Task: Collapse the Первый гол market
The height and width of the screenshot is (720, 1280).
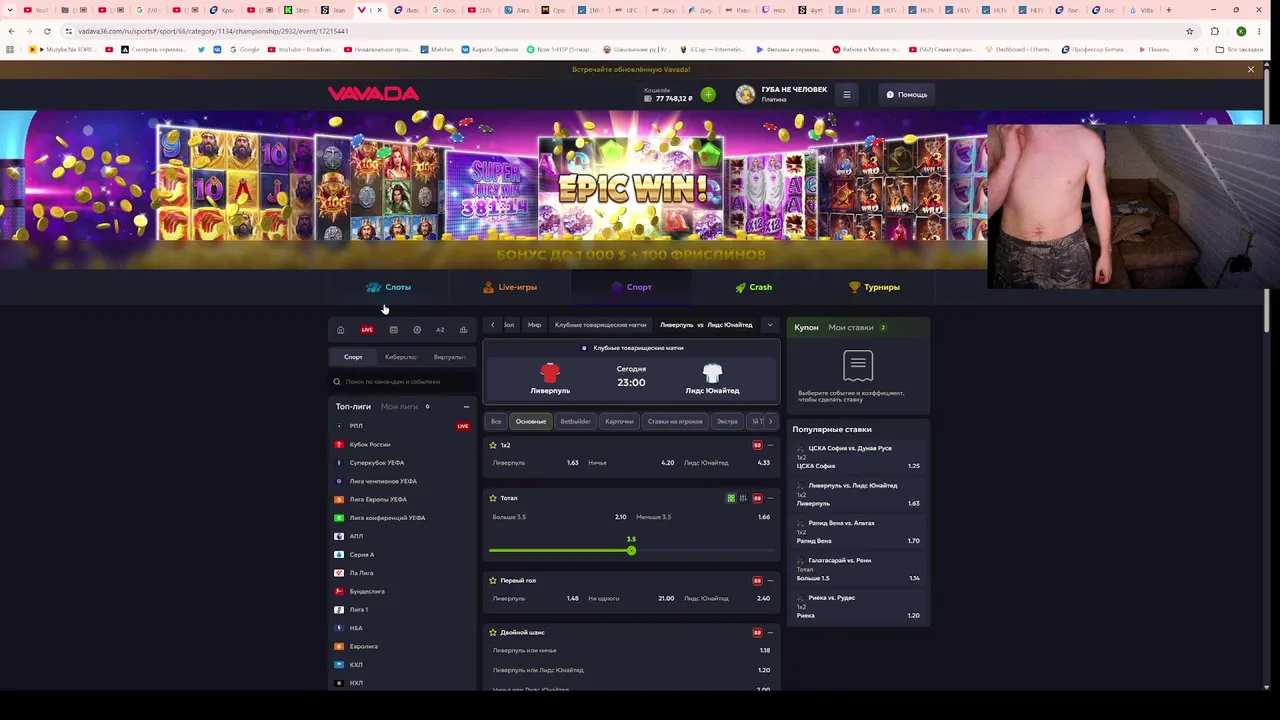Action: coord(770,580)
